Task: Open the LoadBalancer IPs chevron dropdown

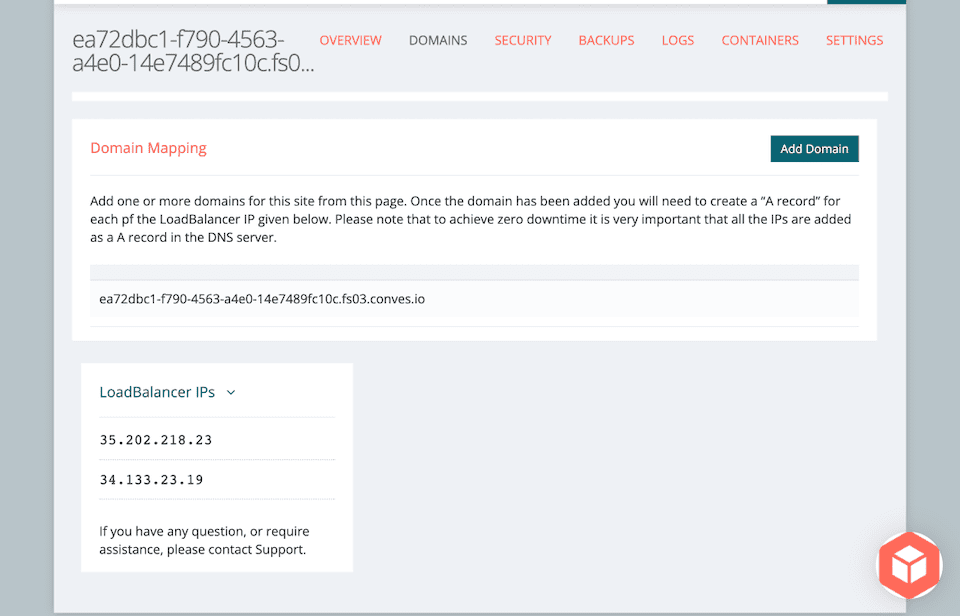Action: [231, 392]
